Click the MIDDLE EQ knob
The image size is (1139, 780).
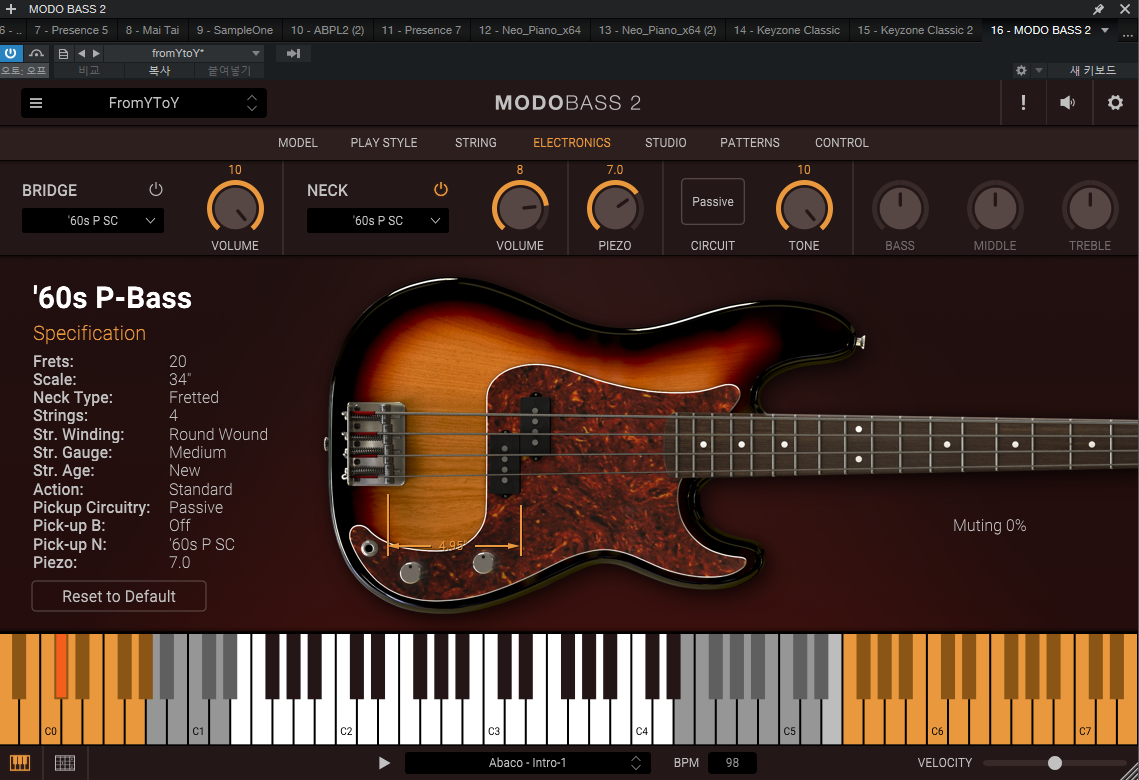point(995,208)
